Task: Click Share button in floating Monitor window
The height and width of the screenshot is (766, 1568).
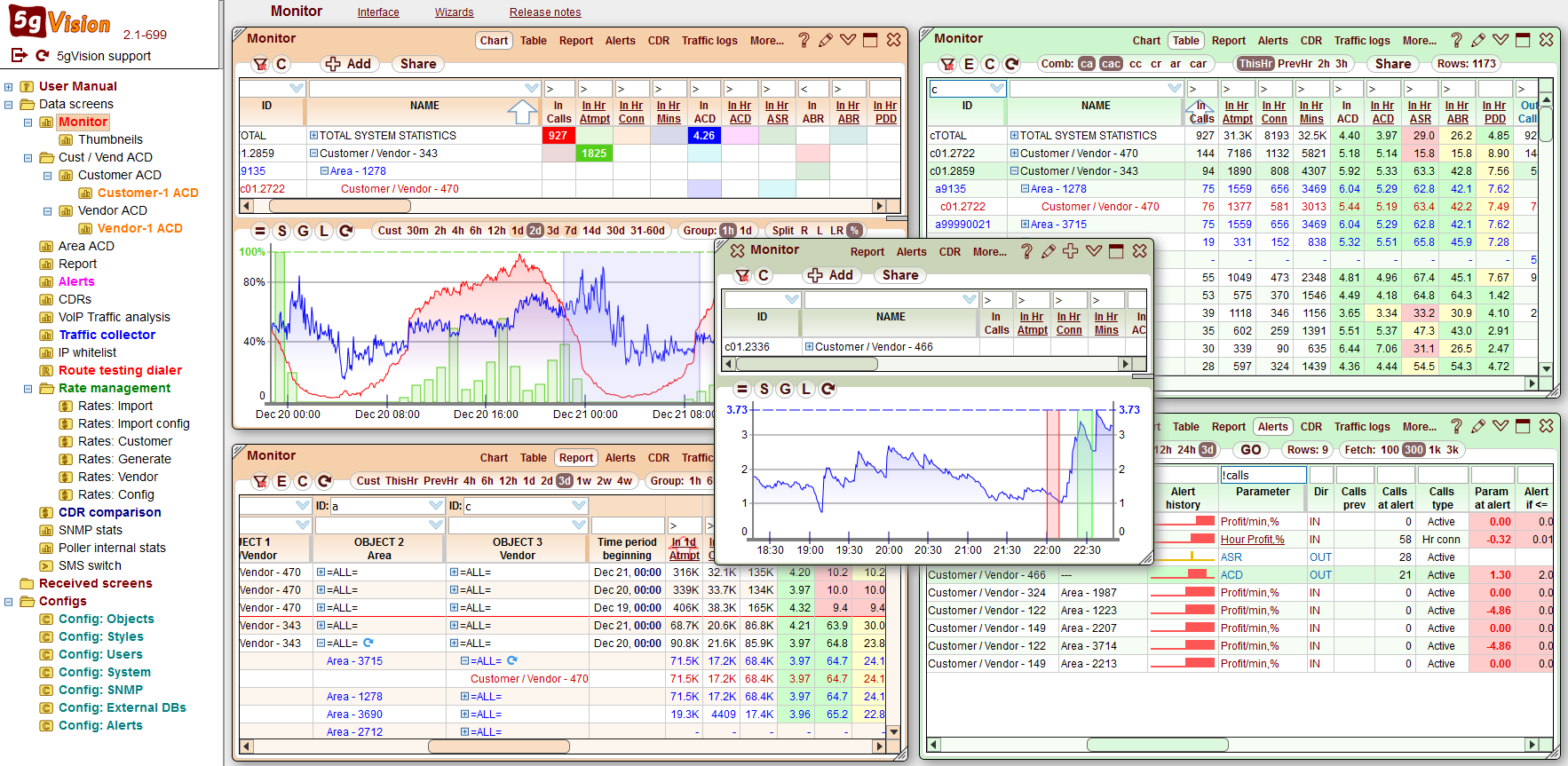Action: pyautogui.click(x=900, y=275)
